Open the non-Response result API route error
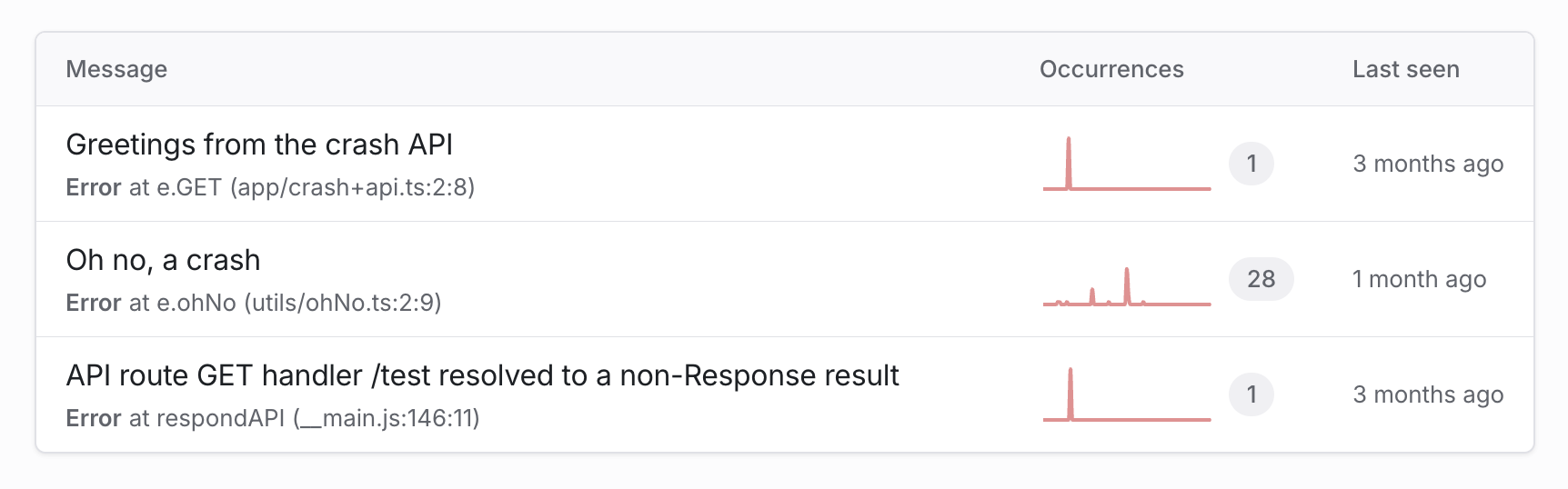This screenshot has height=489, width=1568. click(482, 375)
